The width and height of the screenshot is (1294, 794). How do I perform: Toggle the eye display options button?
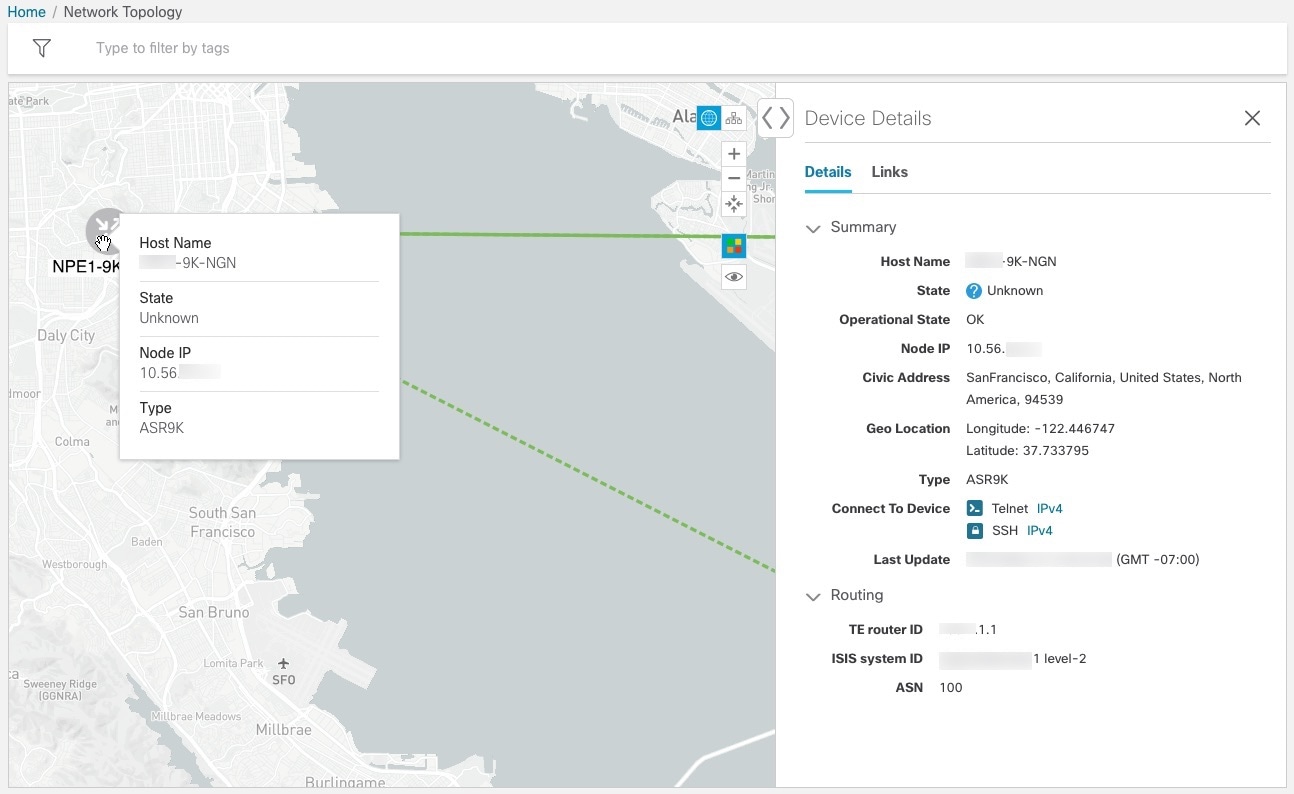point(734,277)
